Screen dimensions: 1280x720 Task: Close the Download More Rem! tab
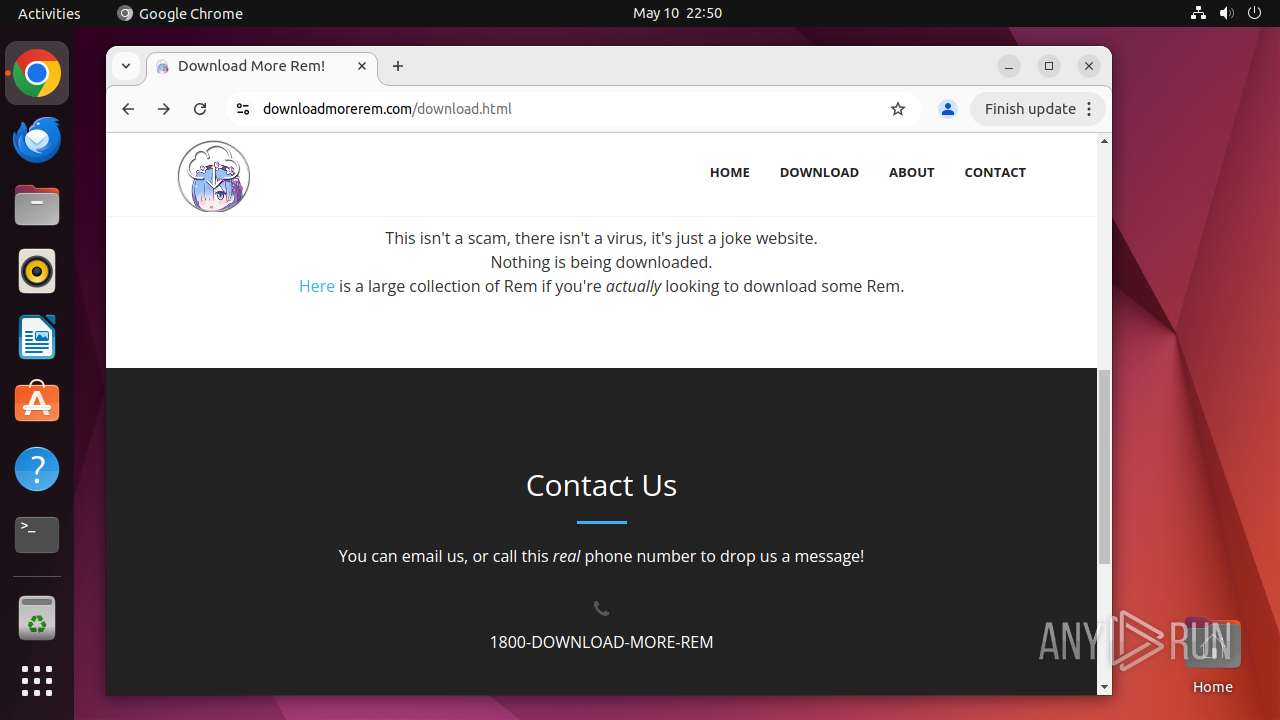click(362, 66)
